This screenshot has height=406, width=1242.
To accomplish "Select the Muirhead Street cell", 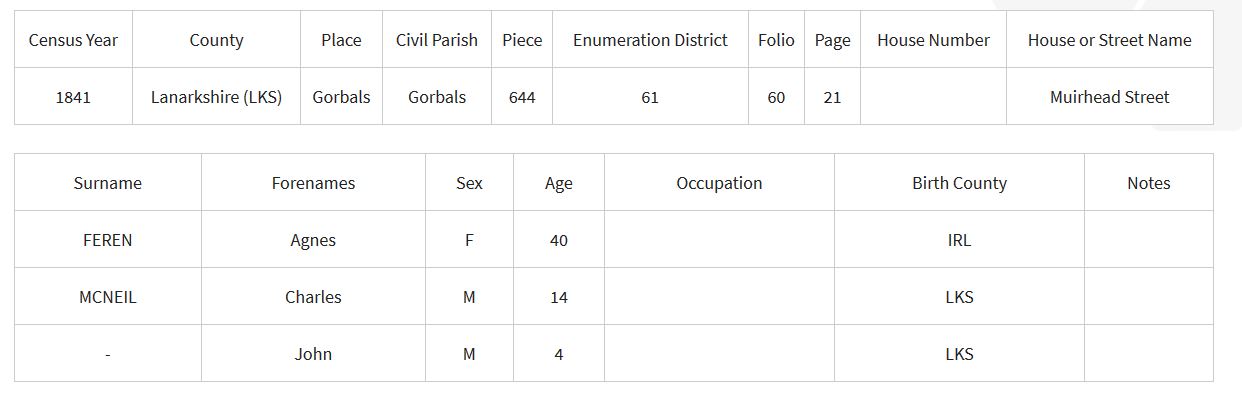I will pos(1109,97).
